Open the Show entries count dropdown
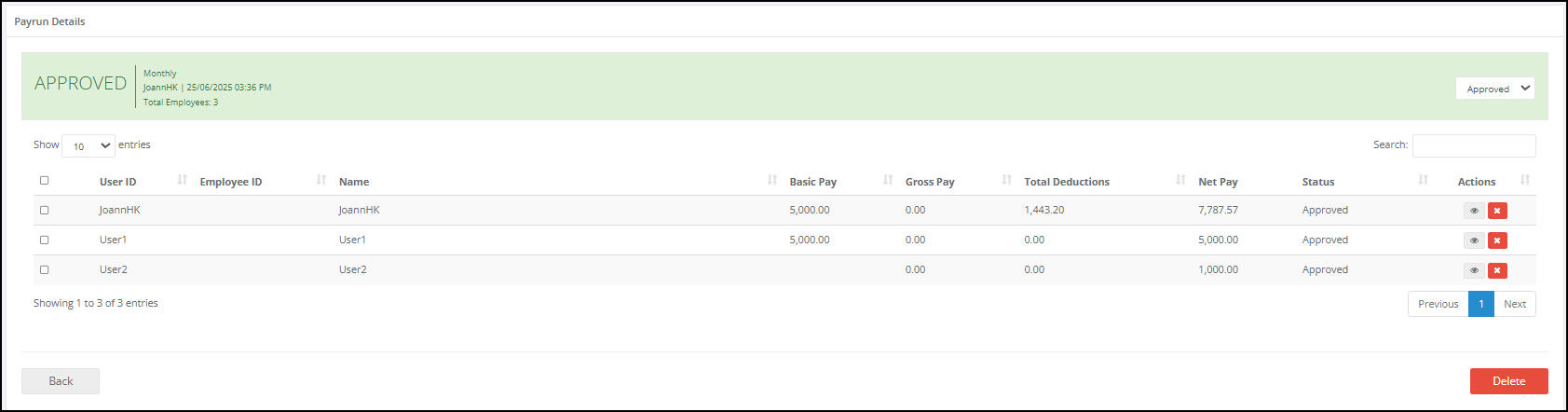 coord(89,145)
